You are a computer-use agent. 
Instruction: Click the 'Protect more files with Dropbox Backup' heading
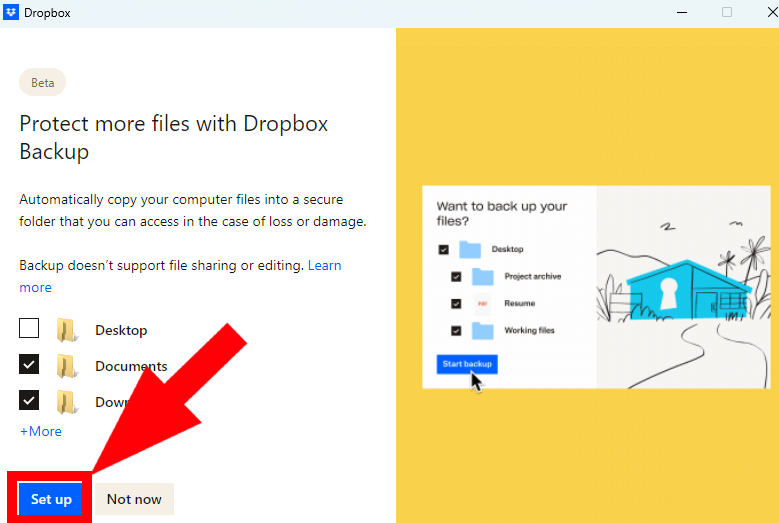(x=174, y=137)
